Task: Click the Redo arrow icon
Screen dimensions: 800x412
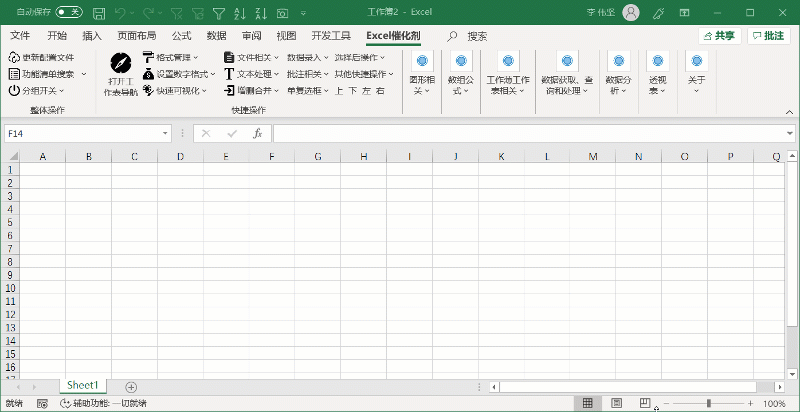Action: [x=148, y=12]
